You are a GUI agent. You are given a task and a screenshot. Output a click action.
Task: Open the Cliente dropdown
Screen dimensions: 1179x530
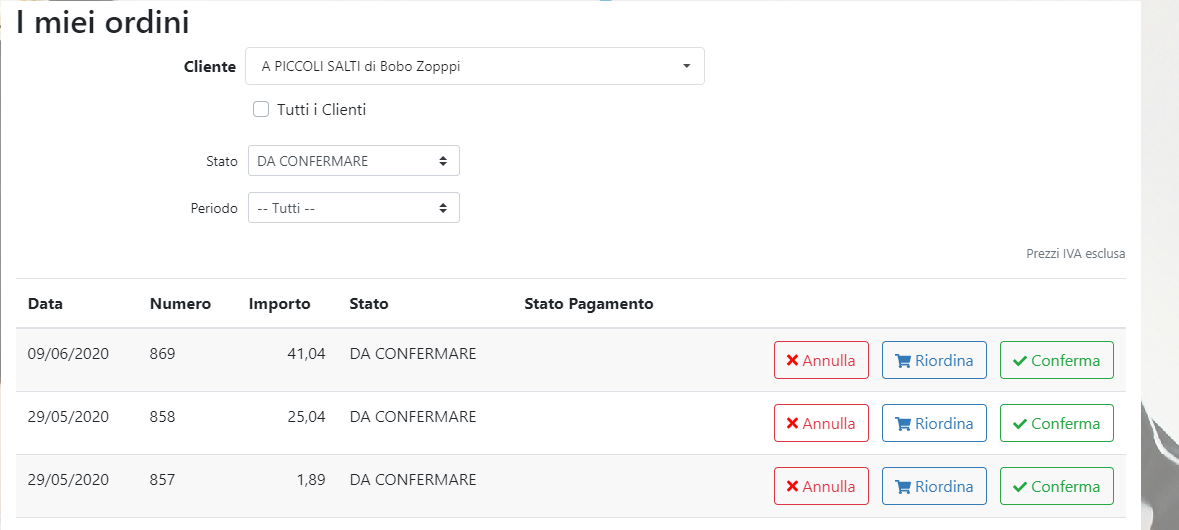point(475,67)
